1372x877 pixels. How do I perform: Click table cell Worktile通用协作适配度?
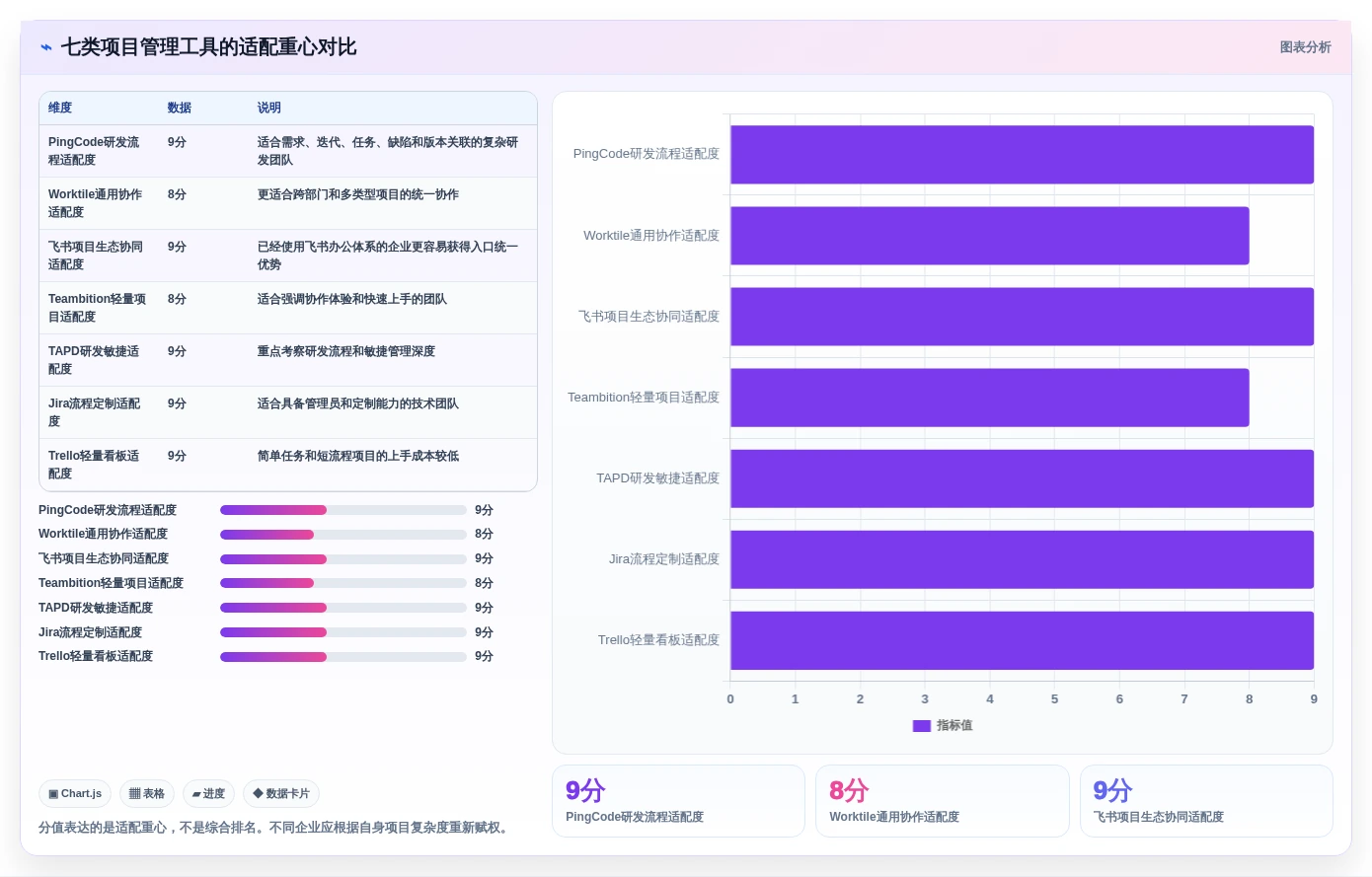(97, 203)
